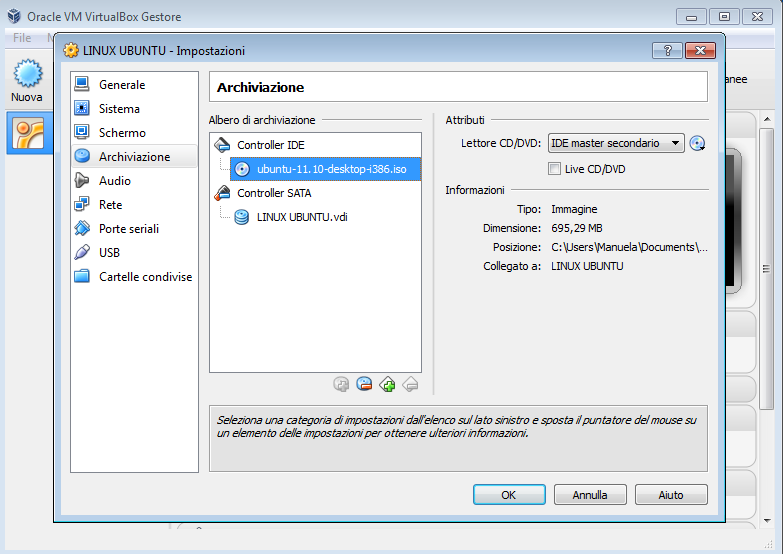Viewport: 783px width, 554px height.
Task: Open help with Aiuto button
Action: pos(671,495)
